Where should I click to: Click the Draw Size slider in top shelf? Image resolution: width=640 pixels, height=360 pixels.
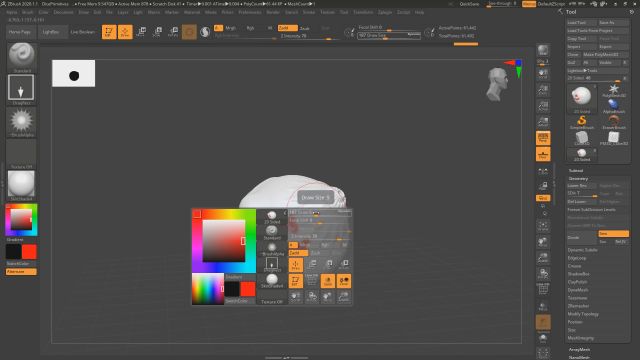click(389, 36)
